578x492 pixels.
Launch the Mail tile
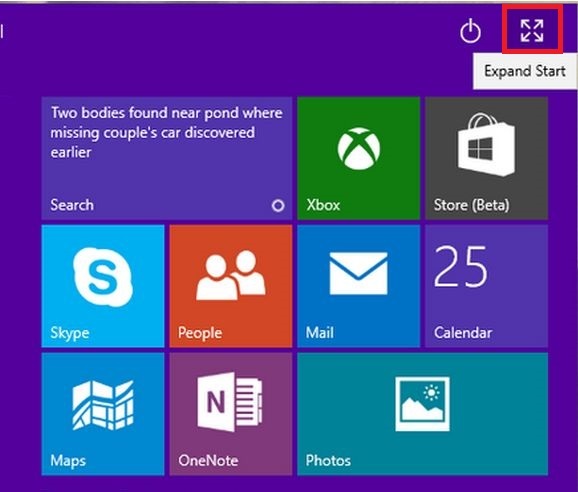(358, 286)
